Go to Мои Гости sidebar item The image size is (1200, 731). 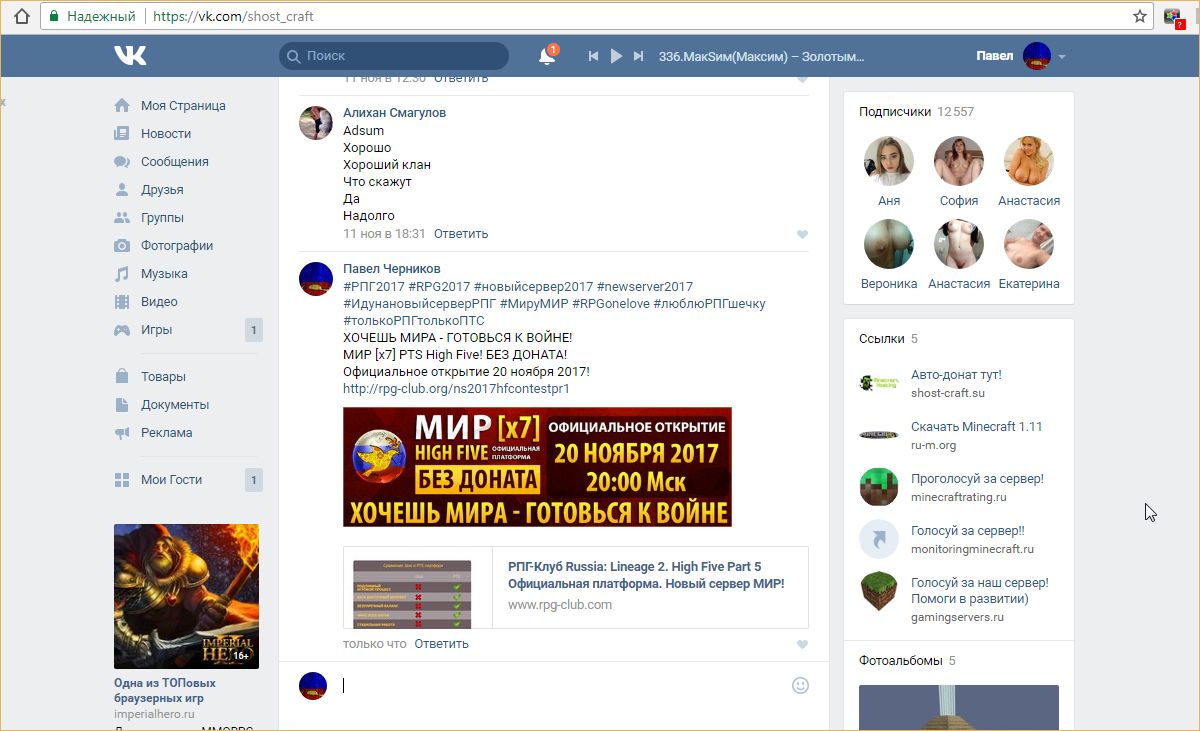[171, 479]
